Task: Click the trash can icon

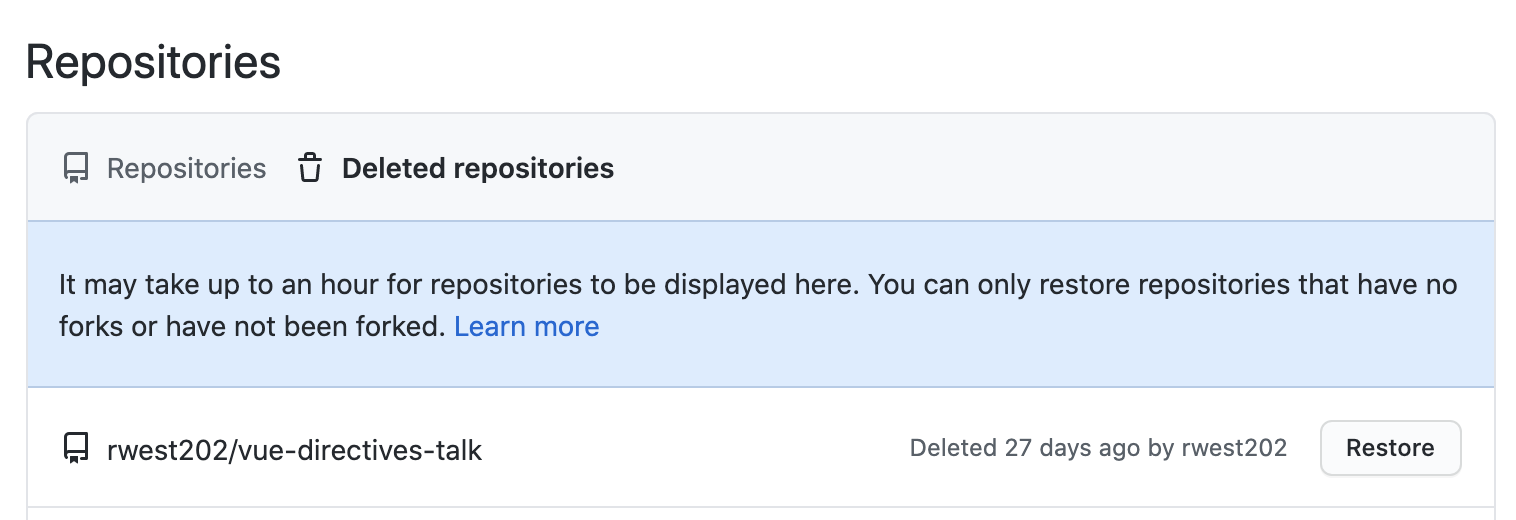Action: pos(310,168)
